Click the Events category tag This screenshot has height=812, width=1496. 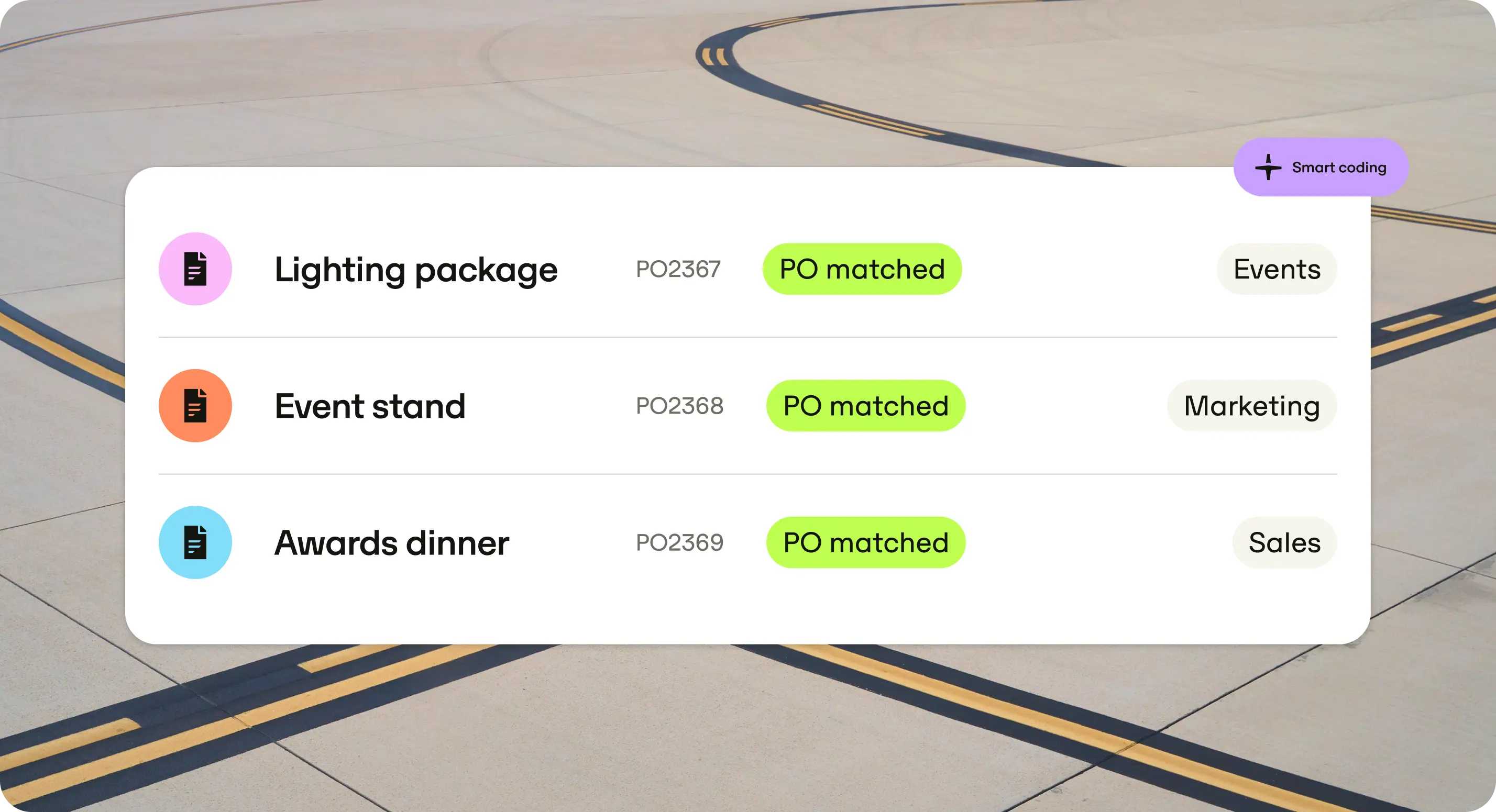[1277, 269]
